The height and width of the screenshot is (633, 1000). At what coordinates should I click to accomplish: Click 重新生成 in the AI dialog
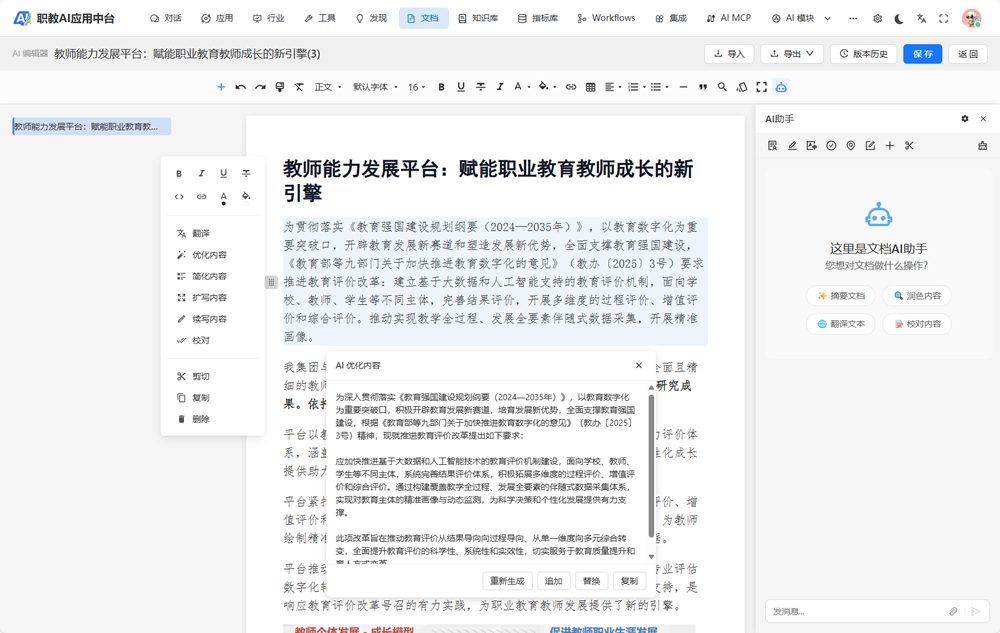point(507,581)
